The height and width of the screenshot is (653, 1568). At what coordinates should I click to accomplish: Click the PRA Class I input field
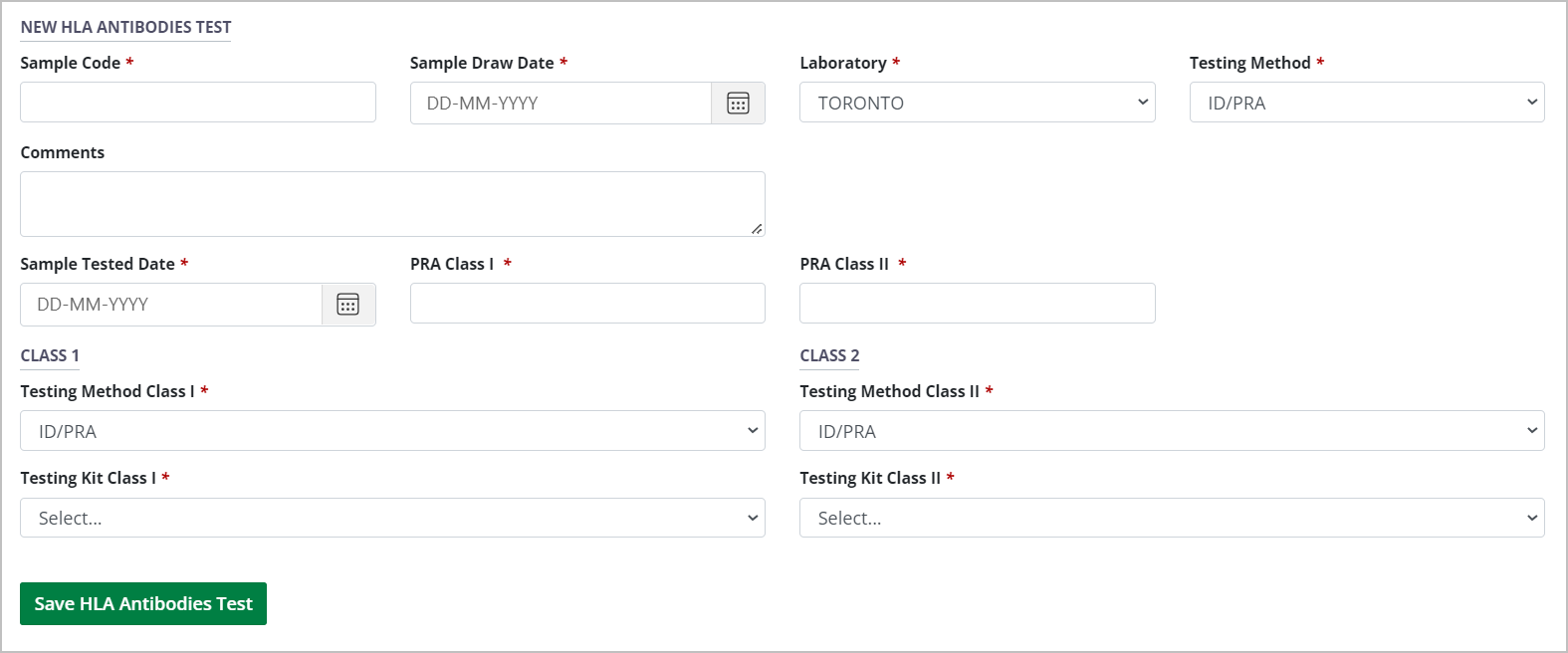point(586,303)
